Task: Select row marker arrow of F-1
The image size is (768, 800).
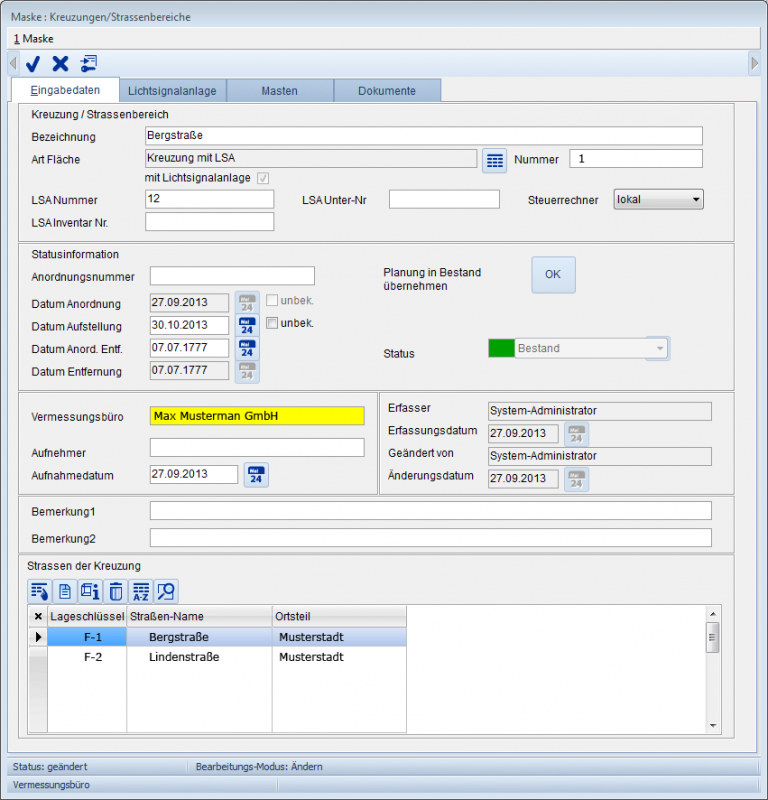Action: pyautogui.click(x=38, y=637)
